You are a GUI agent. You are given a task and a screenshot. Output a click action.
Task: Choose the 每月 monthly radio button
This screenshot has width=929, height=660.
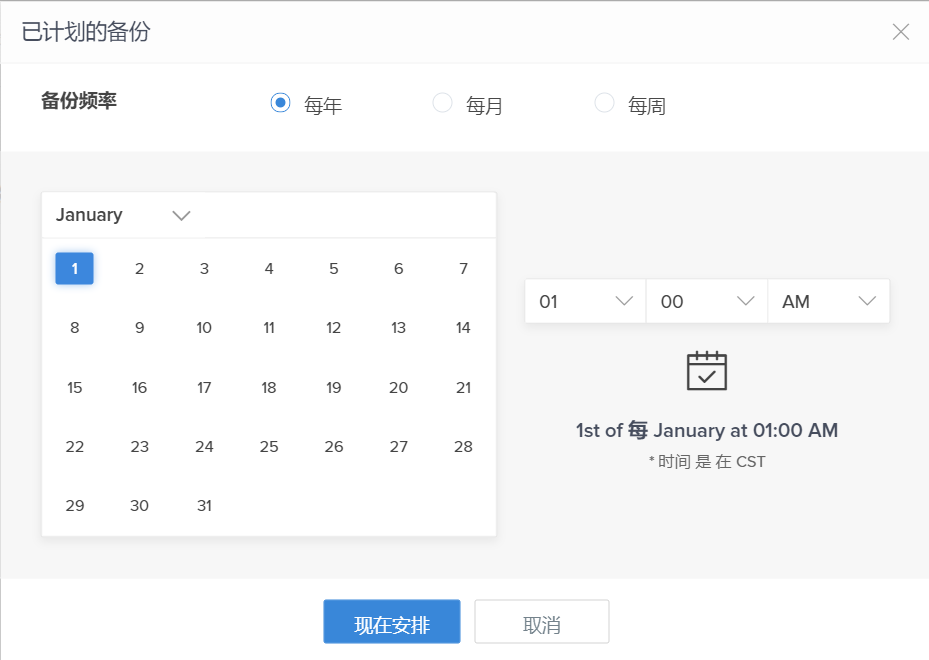442,103
